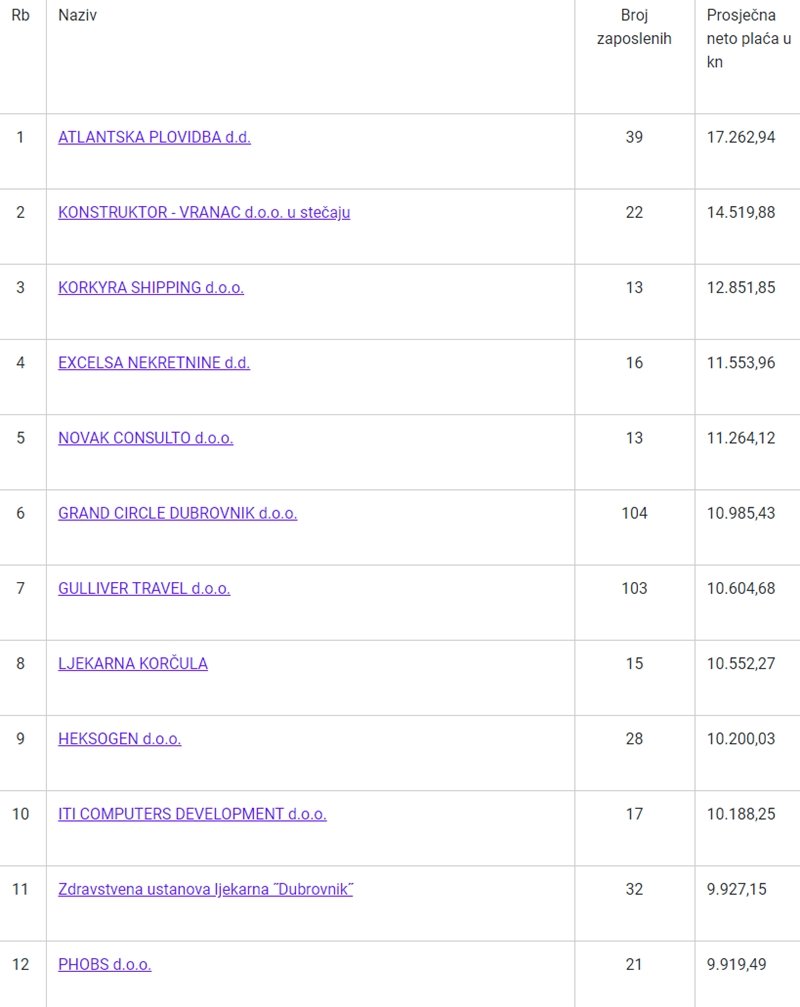
Task: Open the GULLIVER TRAVEL d.o.o. link
Action: (144, 589)
